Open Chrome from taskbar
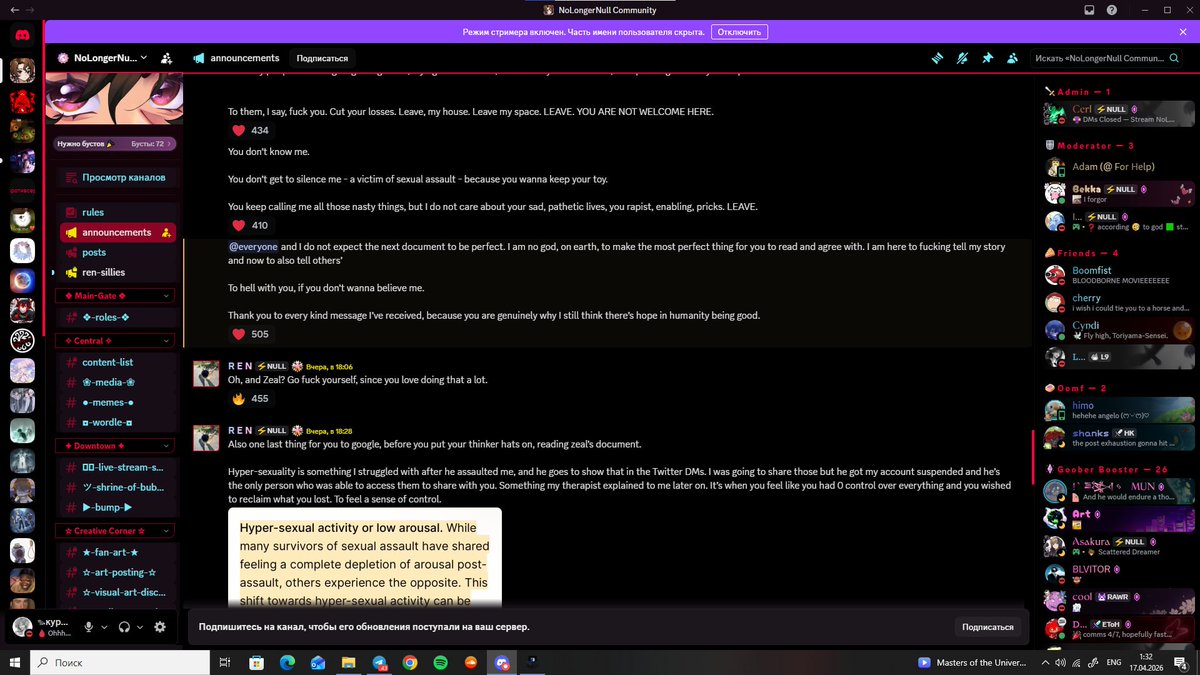The width and height of the screenshot is (1200, 675). 410,662
